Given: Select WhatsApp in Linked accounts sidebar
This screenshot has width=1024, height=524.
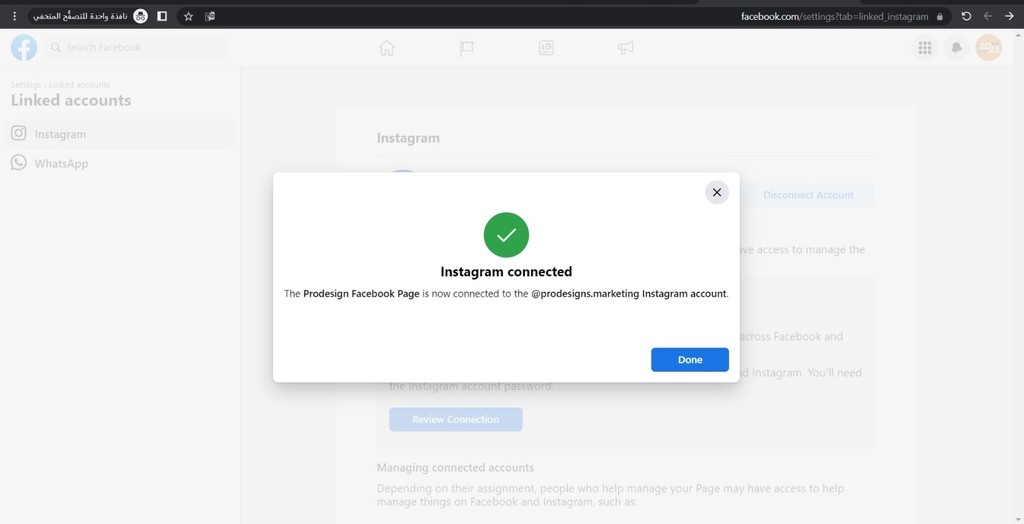Looking at the screenshot, I should (120, 163).
